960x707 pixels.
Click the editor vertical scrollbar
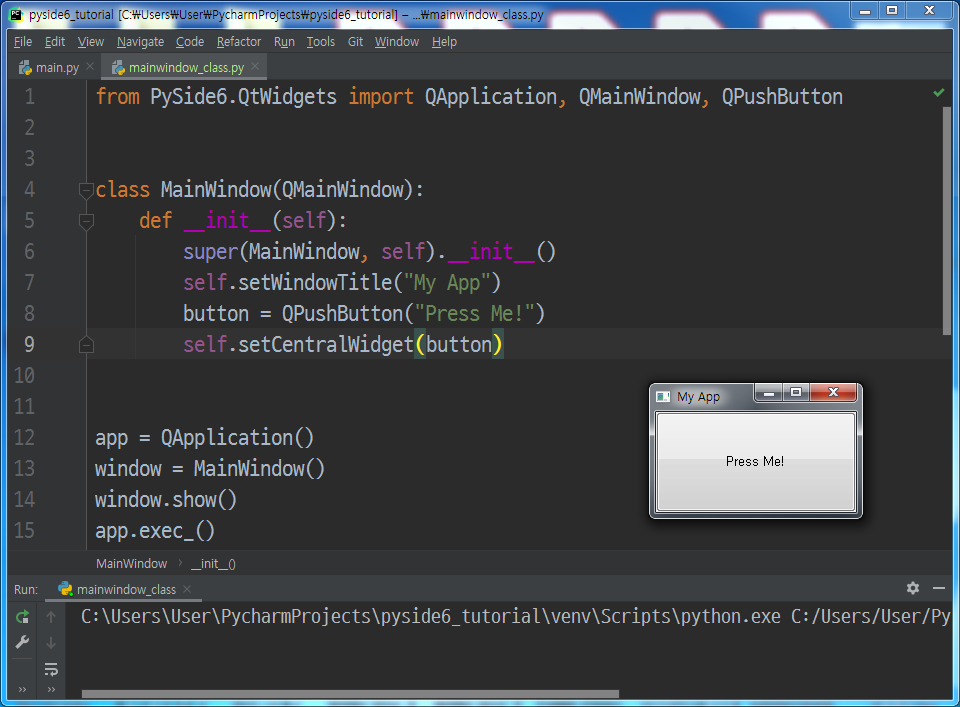947,220
